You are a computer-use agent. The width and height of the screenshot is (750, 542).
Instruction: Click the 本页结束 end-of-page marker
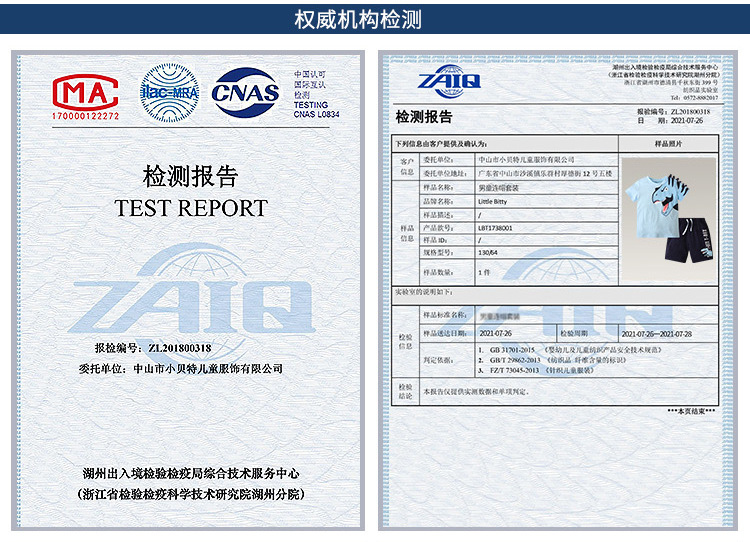tap(691, 411)
